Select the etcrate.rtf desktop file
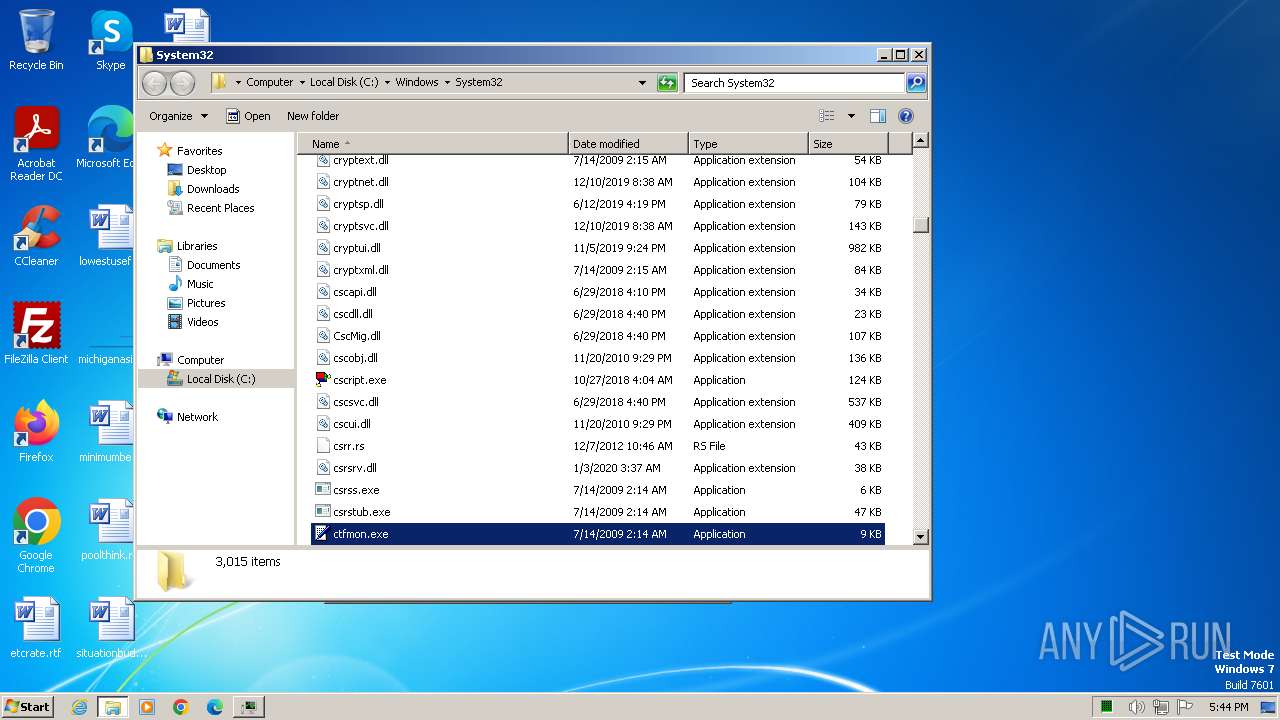The image size is (1280, 720). point(36,627)
